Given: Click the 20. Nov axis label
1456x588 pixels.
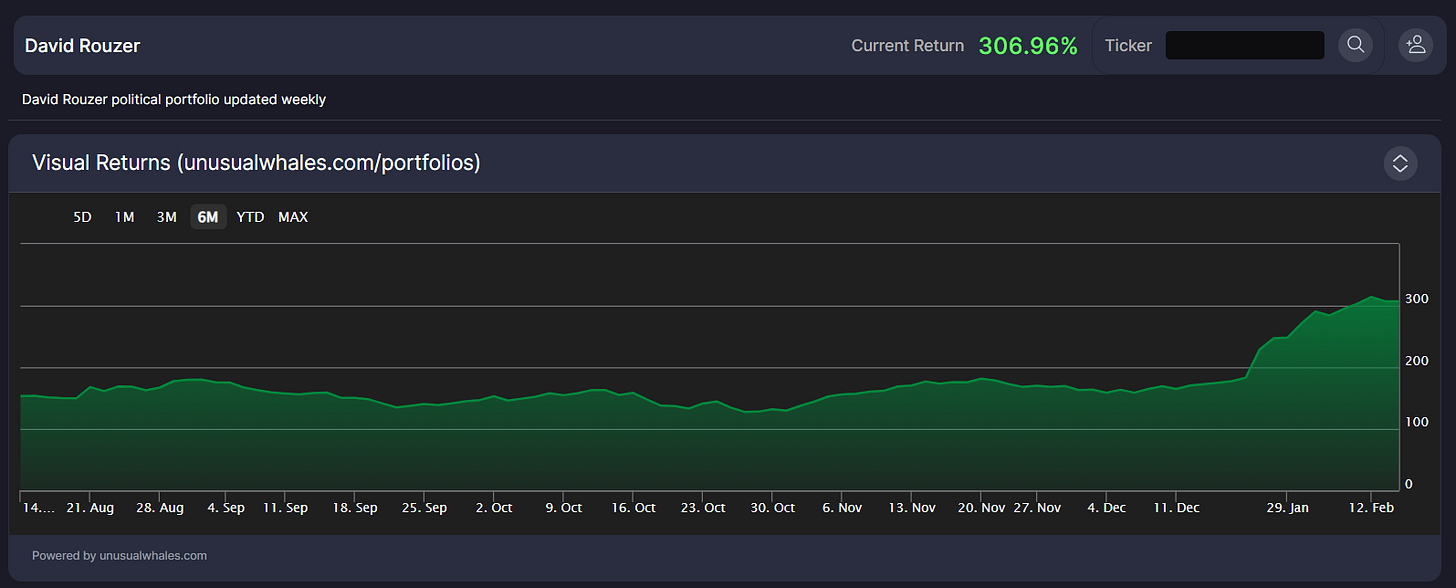Looking at the screenshot, I should 981,508.
